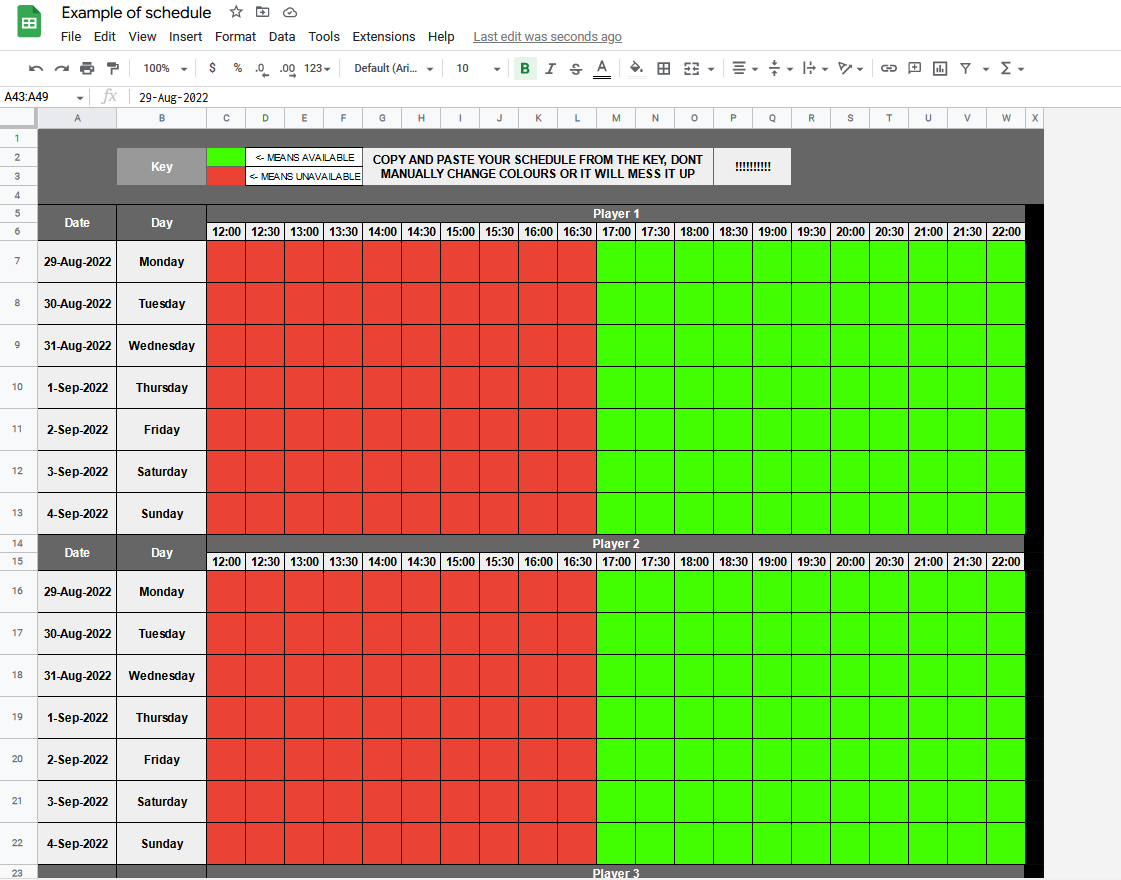Insert link icon
This screenshot has width=1121, height=880.
pos(889,69)
